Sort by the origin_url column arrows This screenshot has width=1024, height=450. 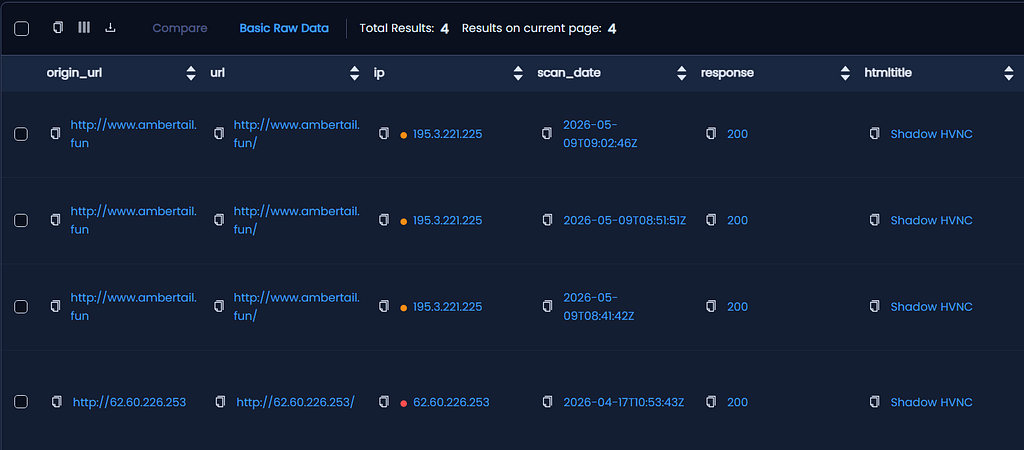(191, 73)
